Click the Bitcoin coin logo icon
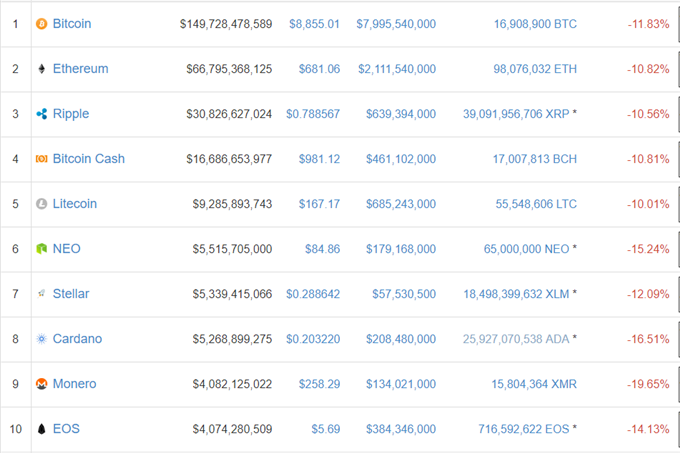 [42, 24]
